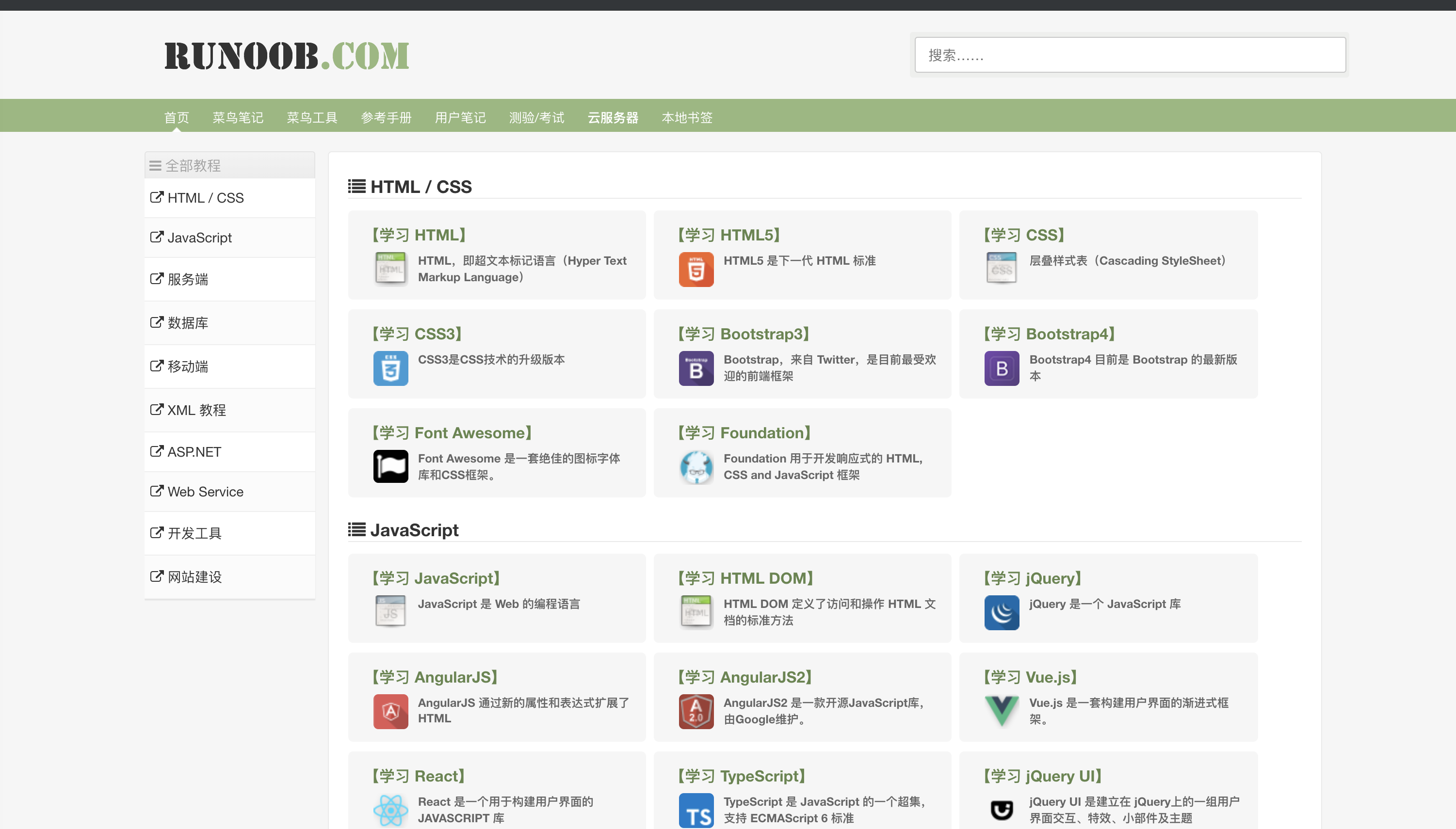Click the blue TypeScript TS icon
This screenshot has width=1456, height=829.
pos(696,810)
